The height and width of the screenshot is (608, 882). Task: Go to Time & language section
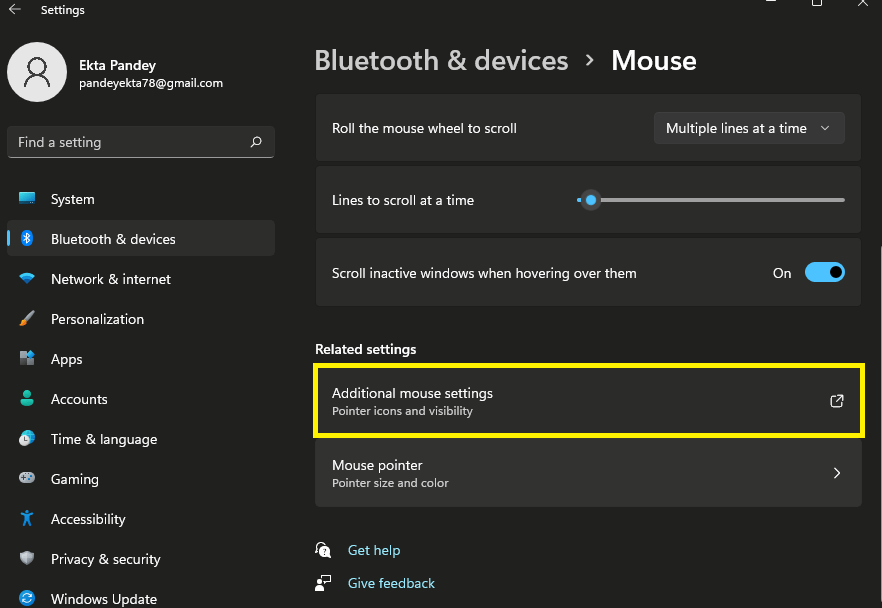[104, 439]
